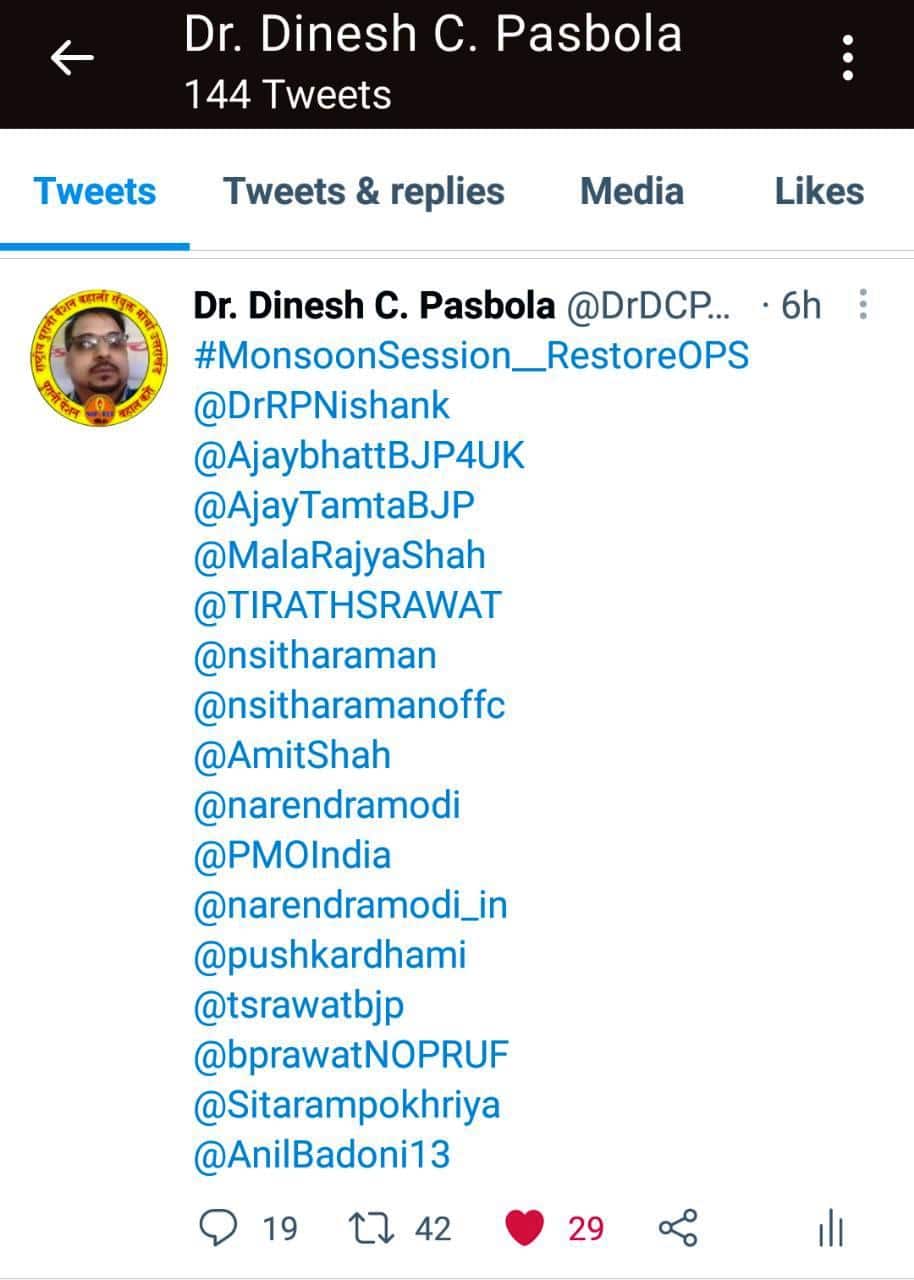This screenshot has width=914, height=1280.
Task: Visit the @AmitShah profile mention
Action: 292,756
